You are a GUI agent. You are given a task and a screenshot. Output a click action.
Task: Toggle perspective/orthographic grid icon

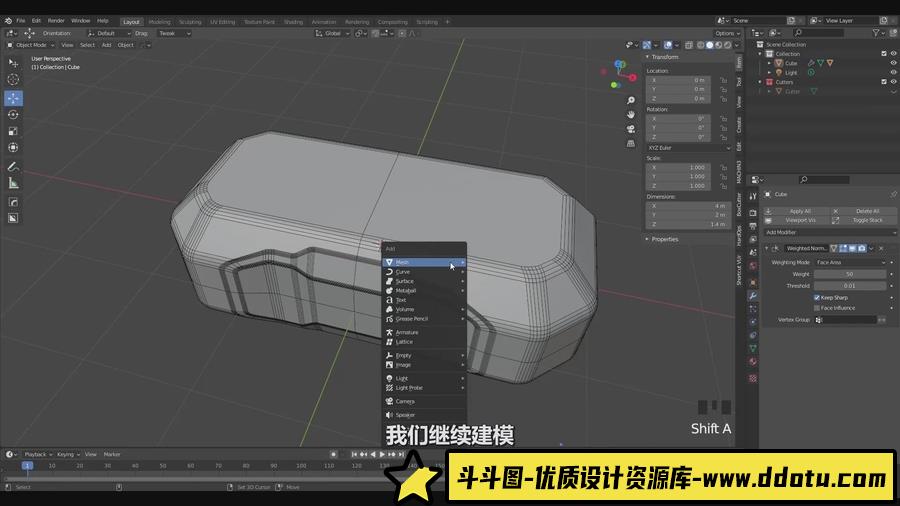point(631,143)
